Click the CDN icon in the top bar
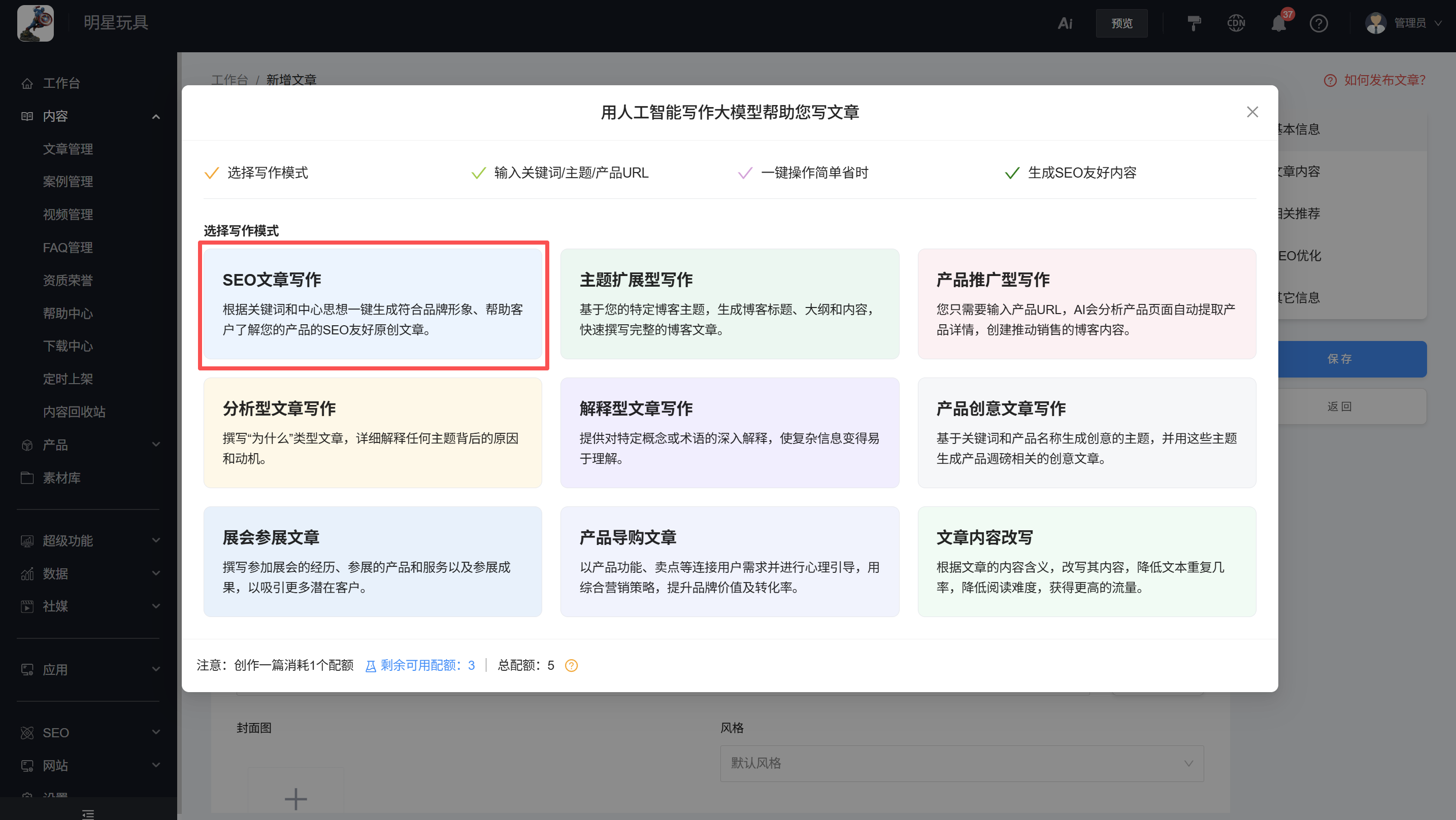Image resolution: width=1456 pixels, height=820 pixels. [1236, 23]
